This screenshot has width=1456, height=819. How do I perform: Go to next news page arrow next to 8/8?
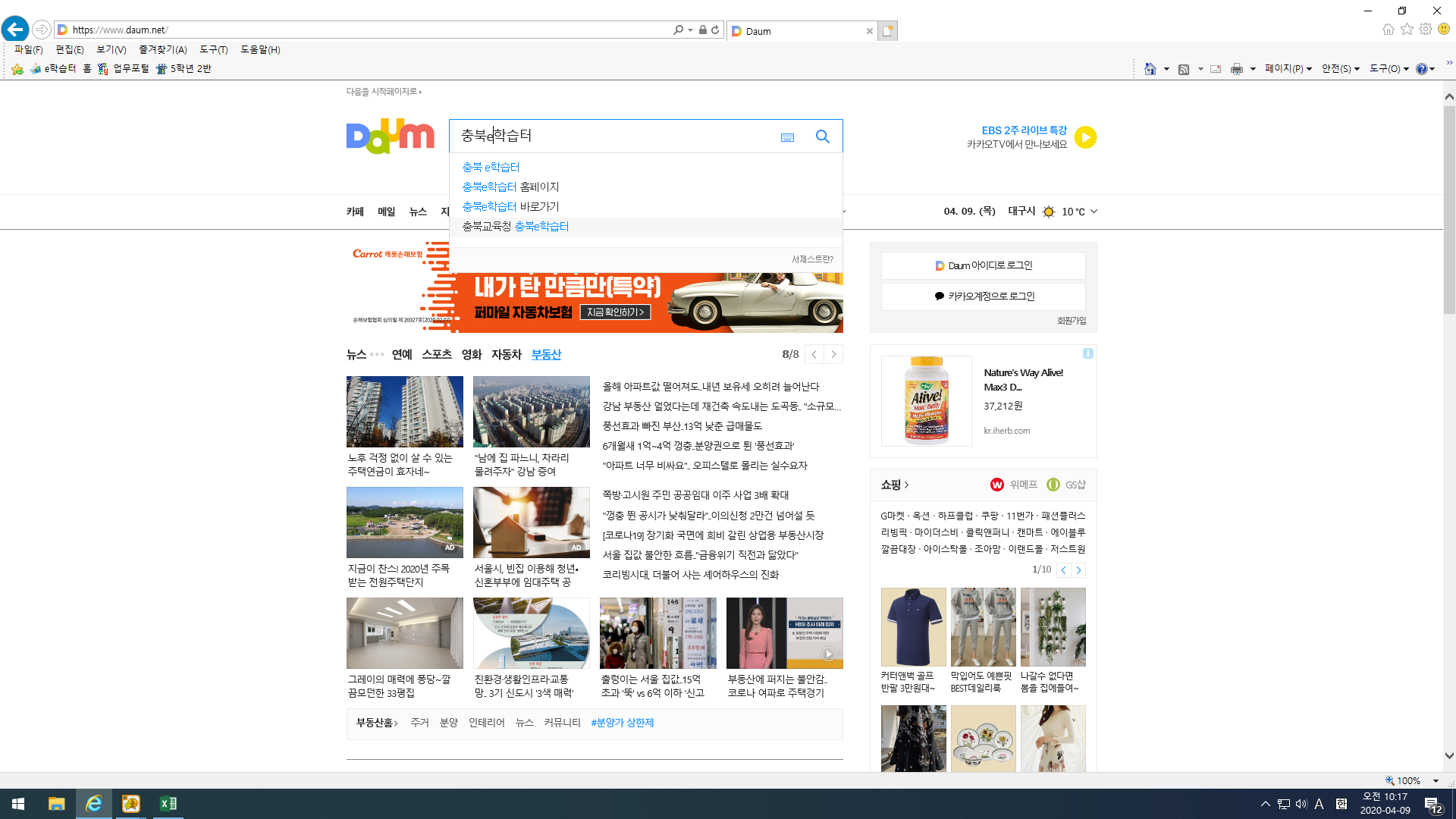tap(833, 354)
